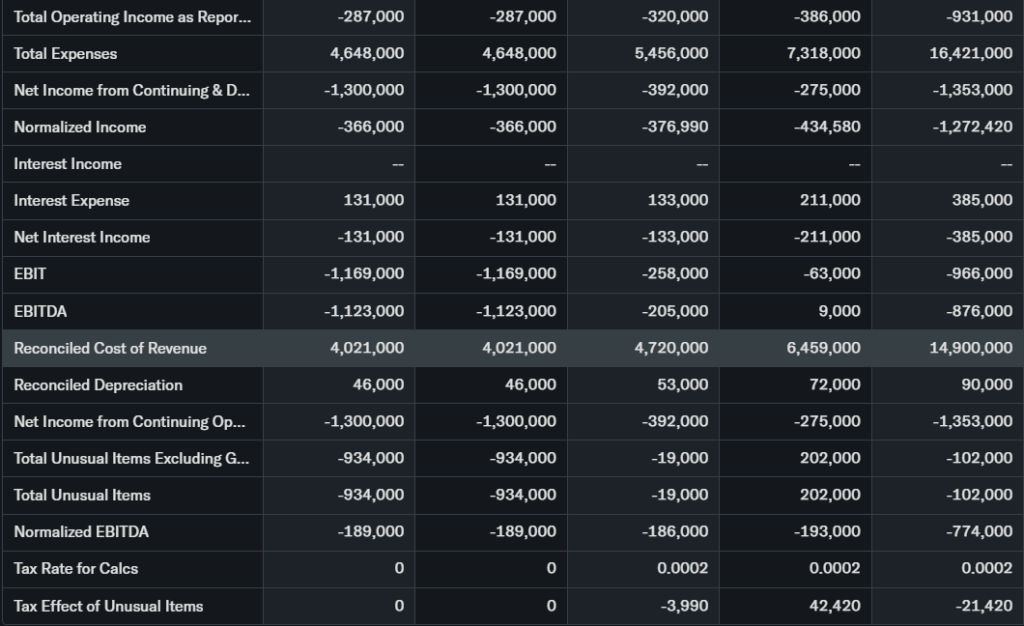Screen dimensions: 1024x626
Task: Select the Tax Effect of Unusual Items label
Action: (108, 606)
